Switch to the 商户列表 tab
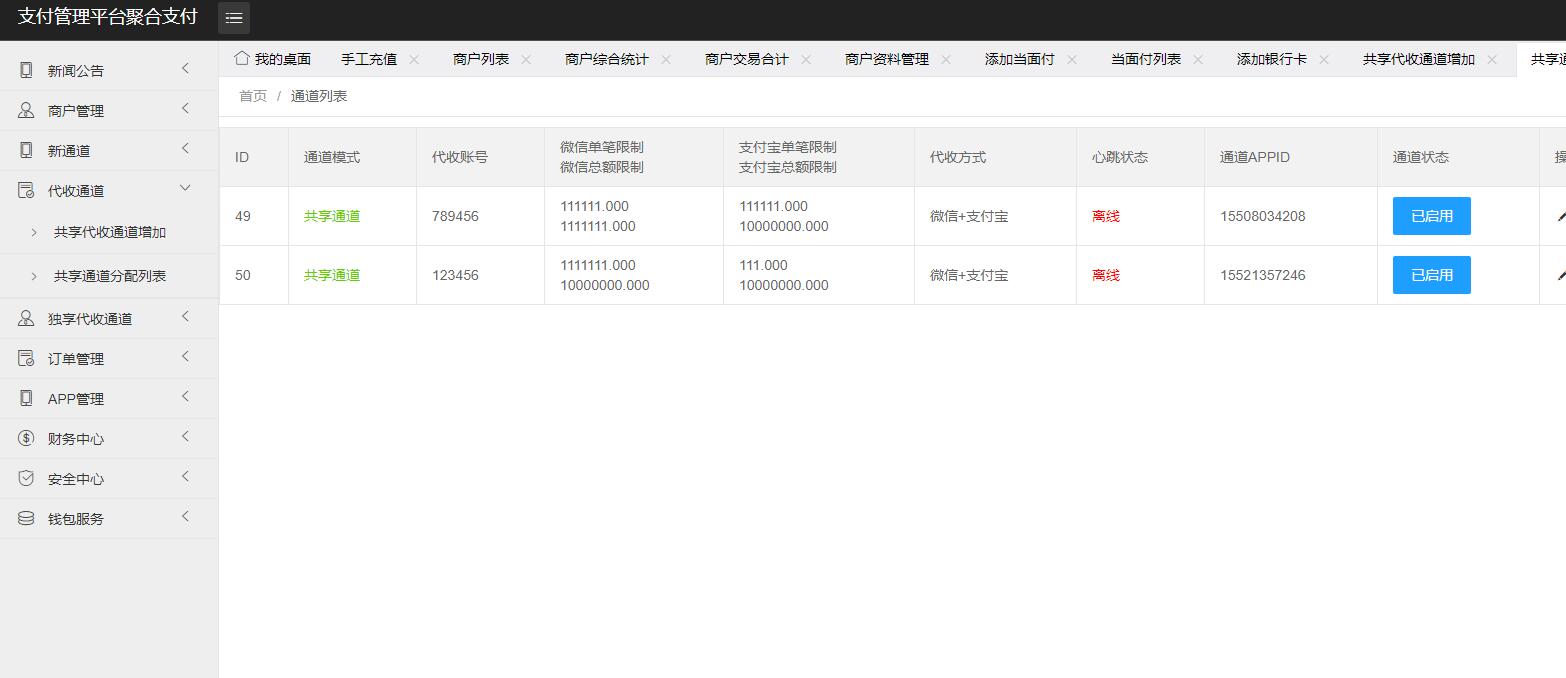This screenshot has width=1566, height=678. click(480, 59)
